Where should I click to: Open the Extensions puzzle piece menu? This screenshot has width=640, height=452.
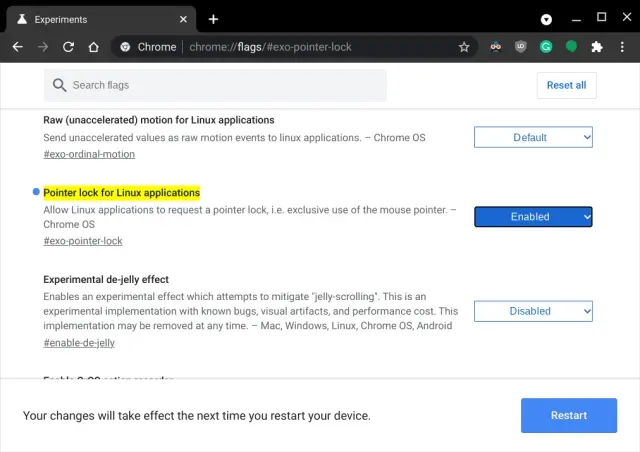[x=597, y=47]
